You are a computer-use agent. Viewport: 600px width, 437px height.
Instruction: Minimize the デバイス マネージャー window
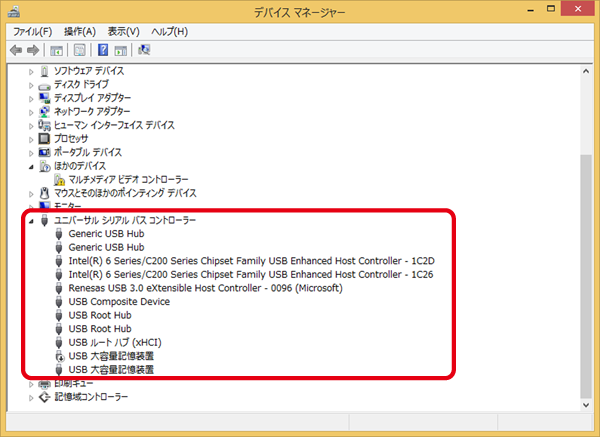click(530, 10)
